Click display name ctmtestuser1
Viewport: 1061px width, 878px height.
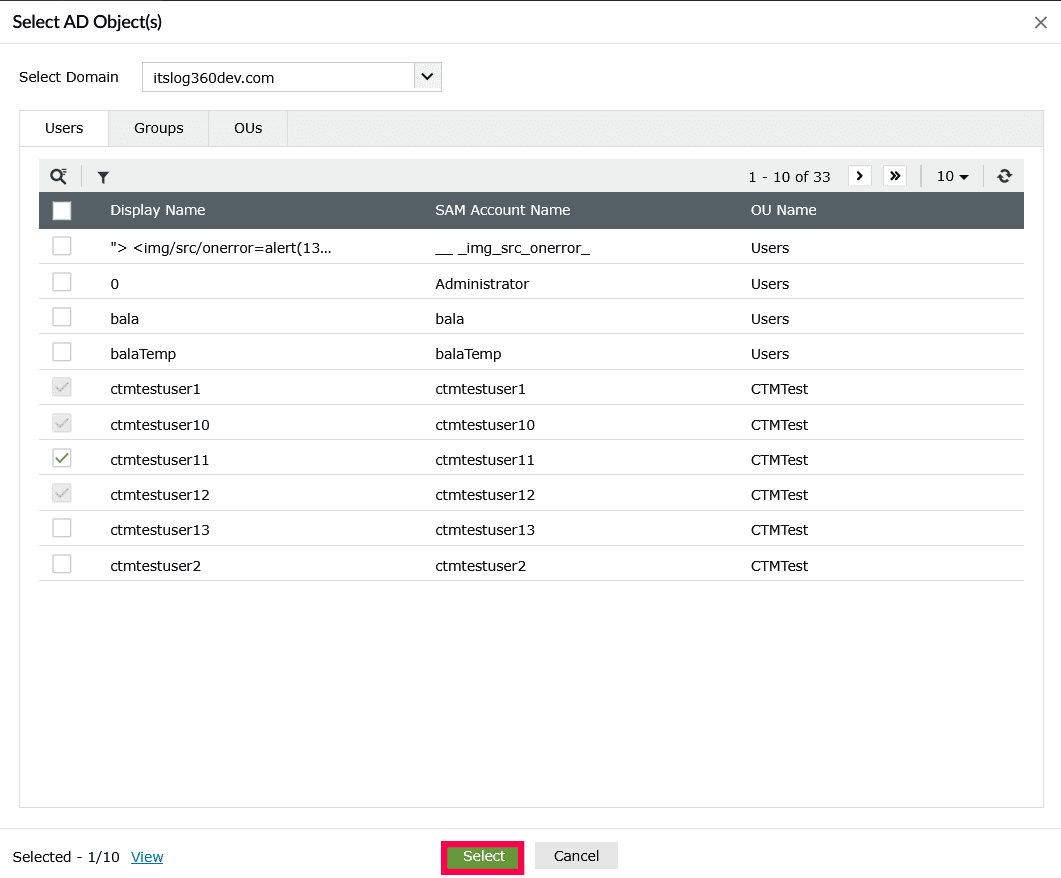coord(155,390)
